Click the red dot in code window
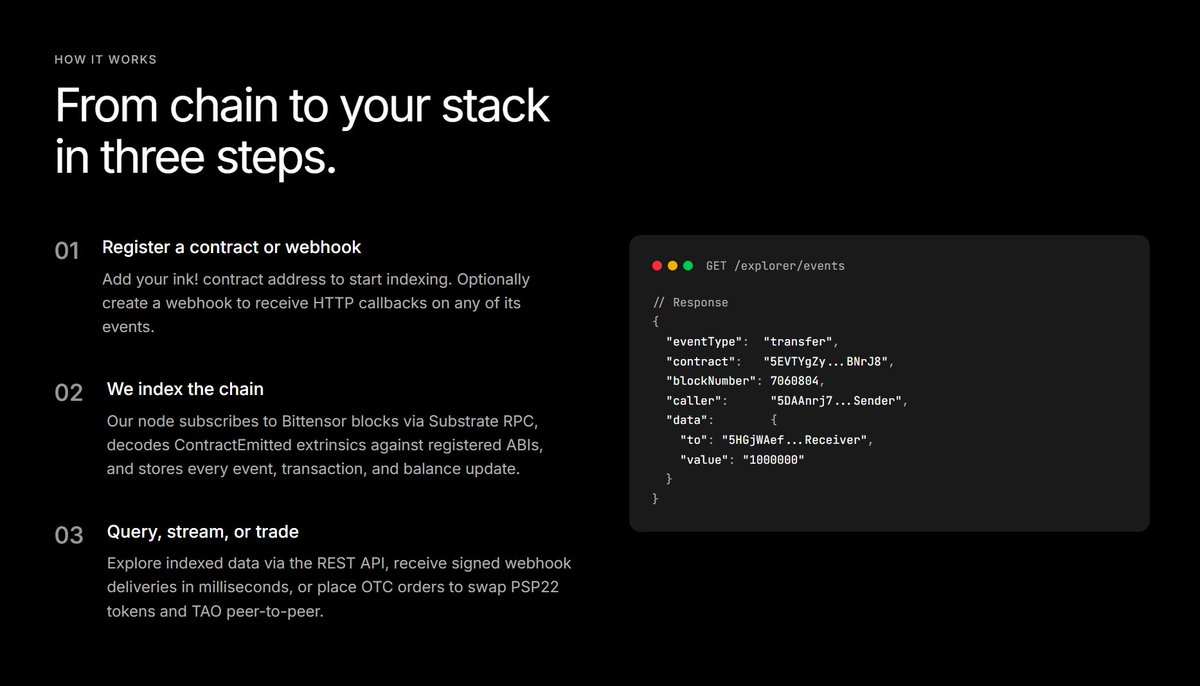The image size is (1200, 686). point(657,266)
